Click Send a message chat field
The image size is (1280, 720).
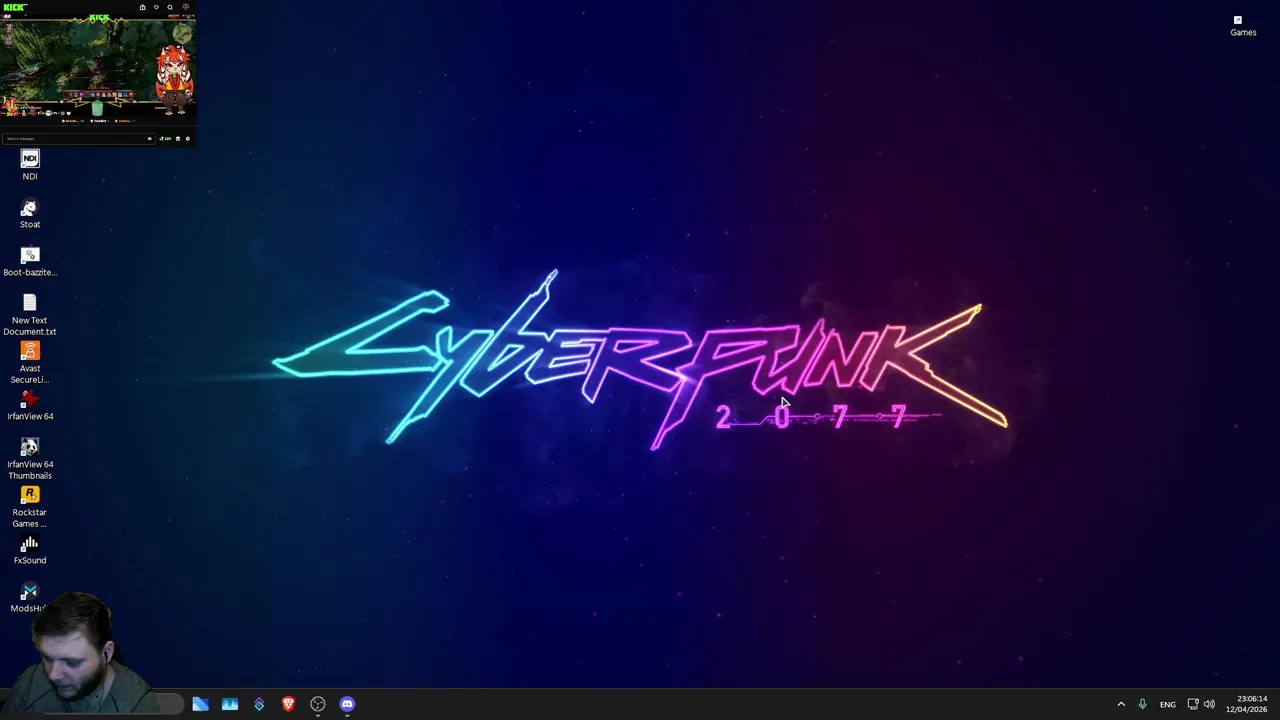(78, 138)
